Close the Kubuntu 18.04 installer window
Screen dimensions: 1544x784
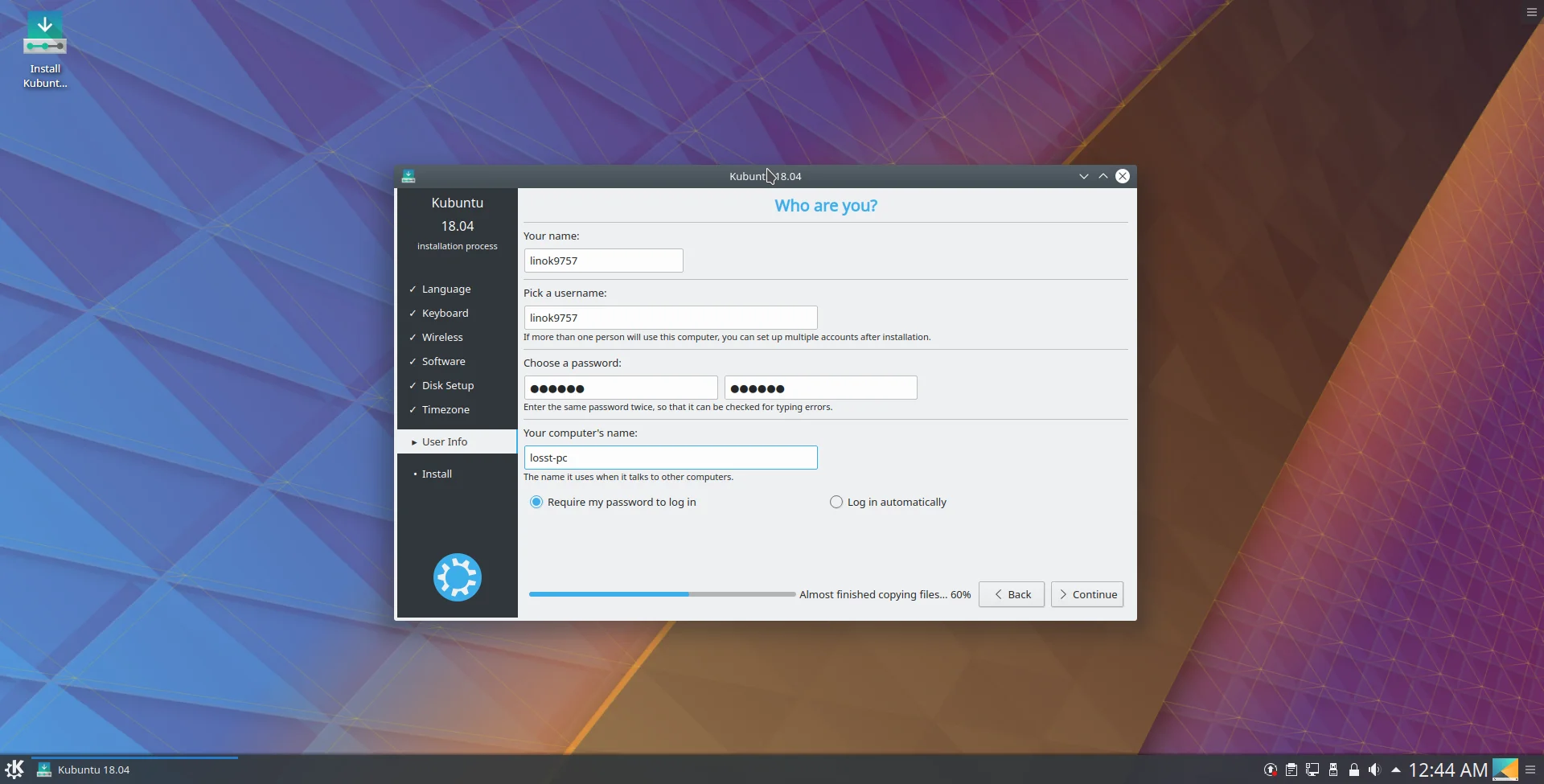click(x=1123, y=176)
